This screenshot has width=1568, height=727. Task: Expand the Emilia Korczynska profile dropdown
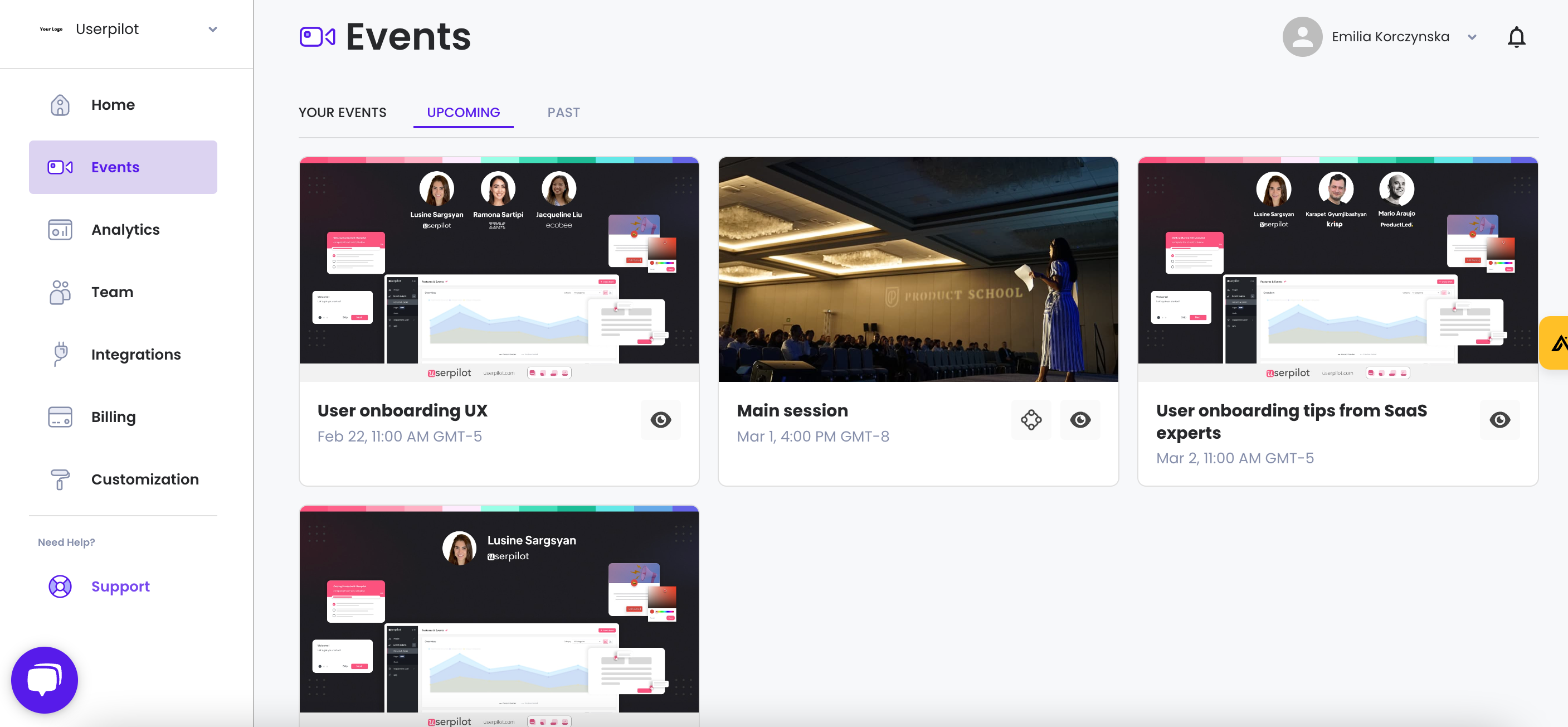pos(1472,37)
